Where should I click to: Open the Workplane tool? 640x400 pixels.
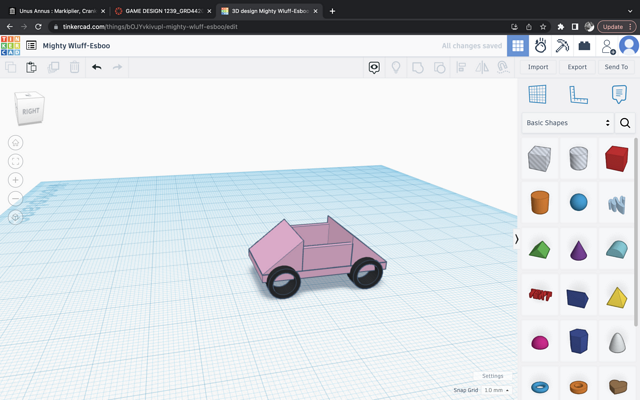click(537, 94)
